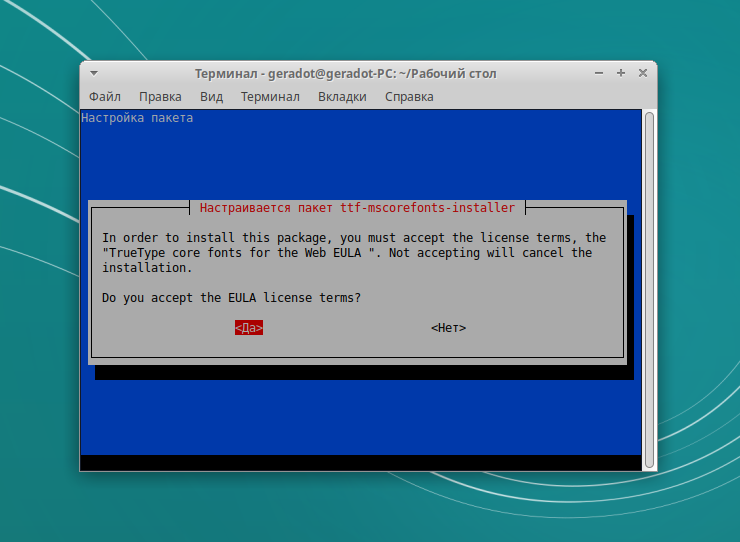
Task: Click dialog title Настраивается пакет ttf-mscorefonts-installer
Action: point(357,208)
